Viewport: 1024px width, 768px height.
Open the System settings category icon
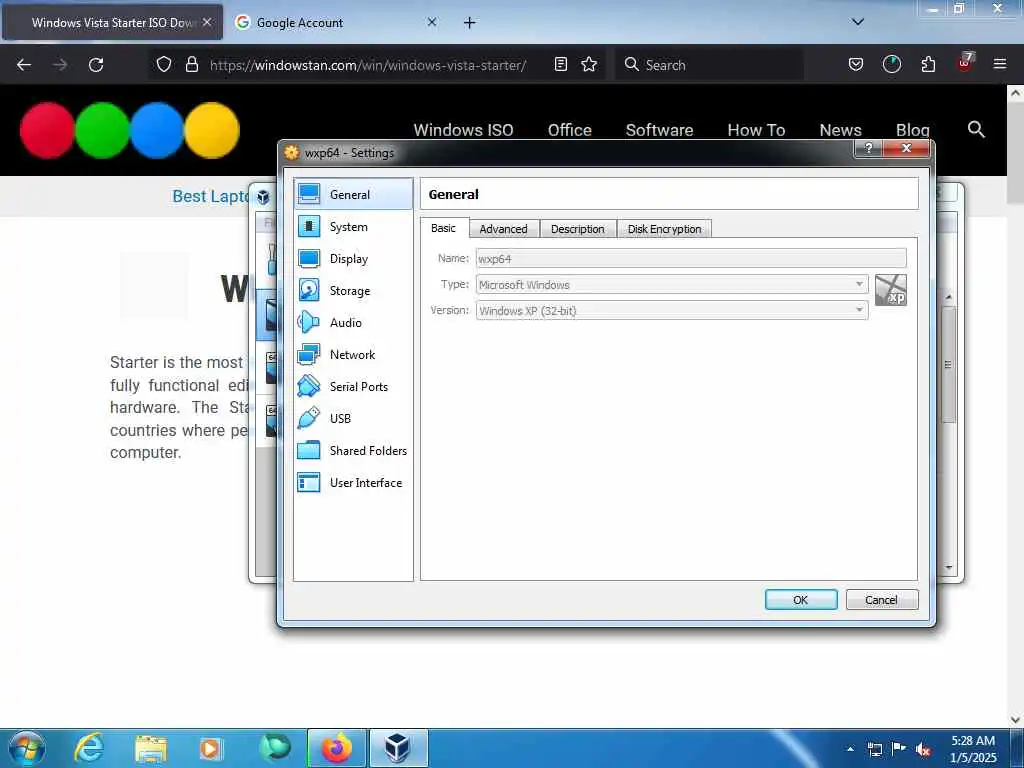309,226
